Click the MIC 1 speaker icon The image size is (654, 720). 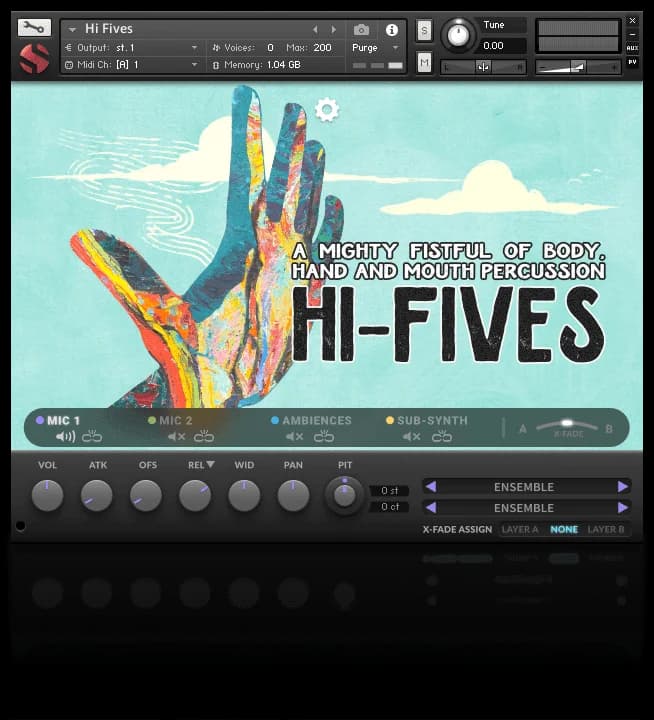pyautogui.click(x=66, y=436)
